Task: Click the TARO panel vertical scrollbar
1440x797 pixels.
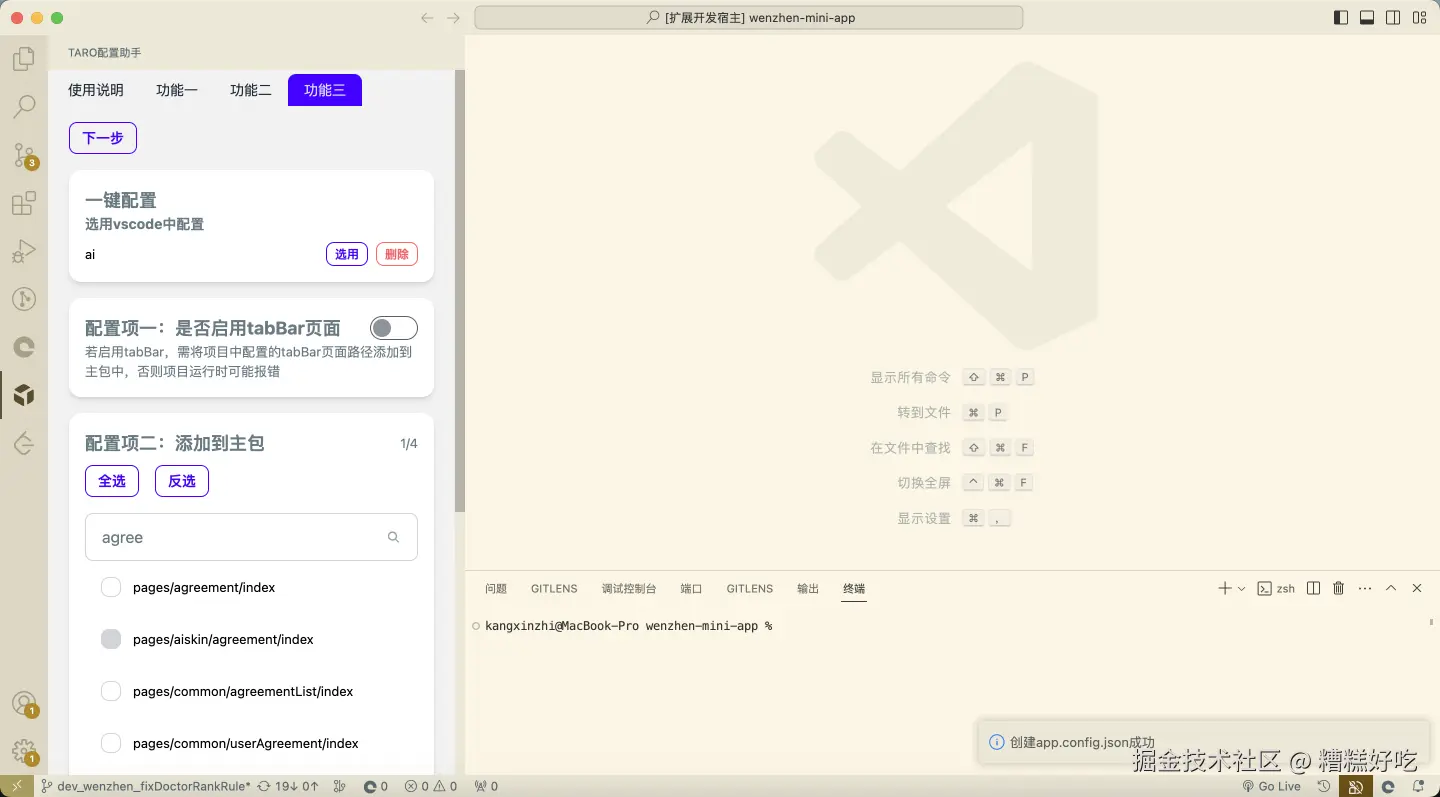Action: (x=460, y=290)
